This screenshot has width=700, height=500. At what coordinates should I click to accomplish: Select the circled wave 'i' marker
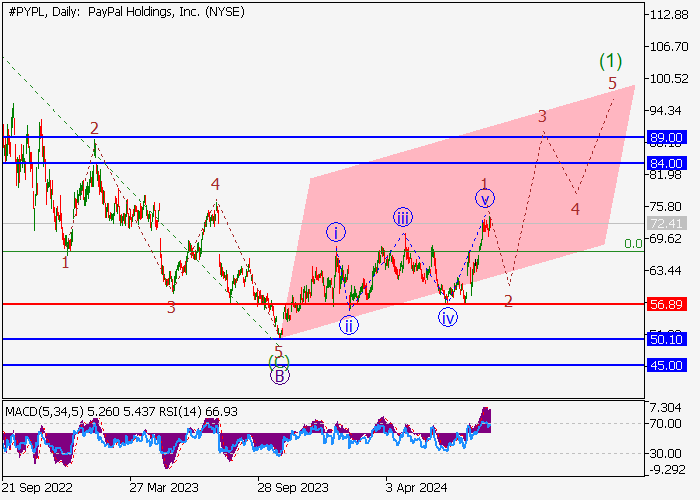(x=336, y=232)
